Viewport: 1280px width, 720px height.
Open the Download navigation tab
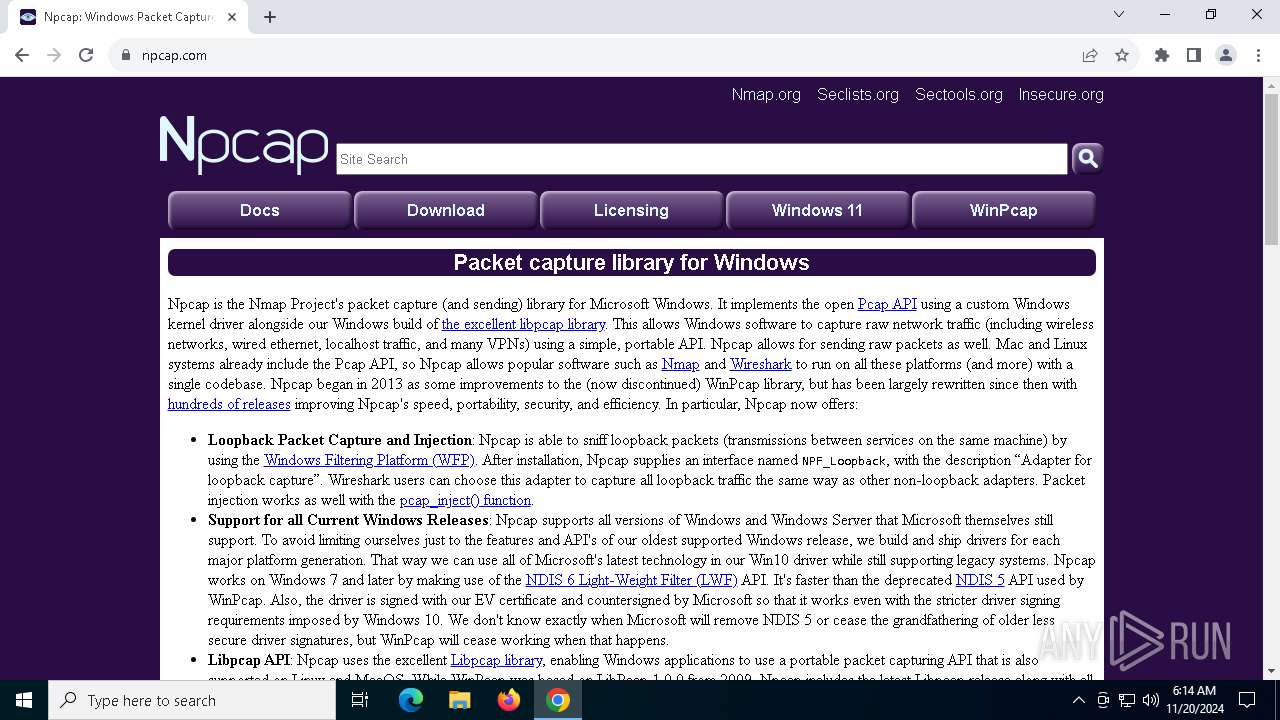point(446,210)
